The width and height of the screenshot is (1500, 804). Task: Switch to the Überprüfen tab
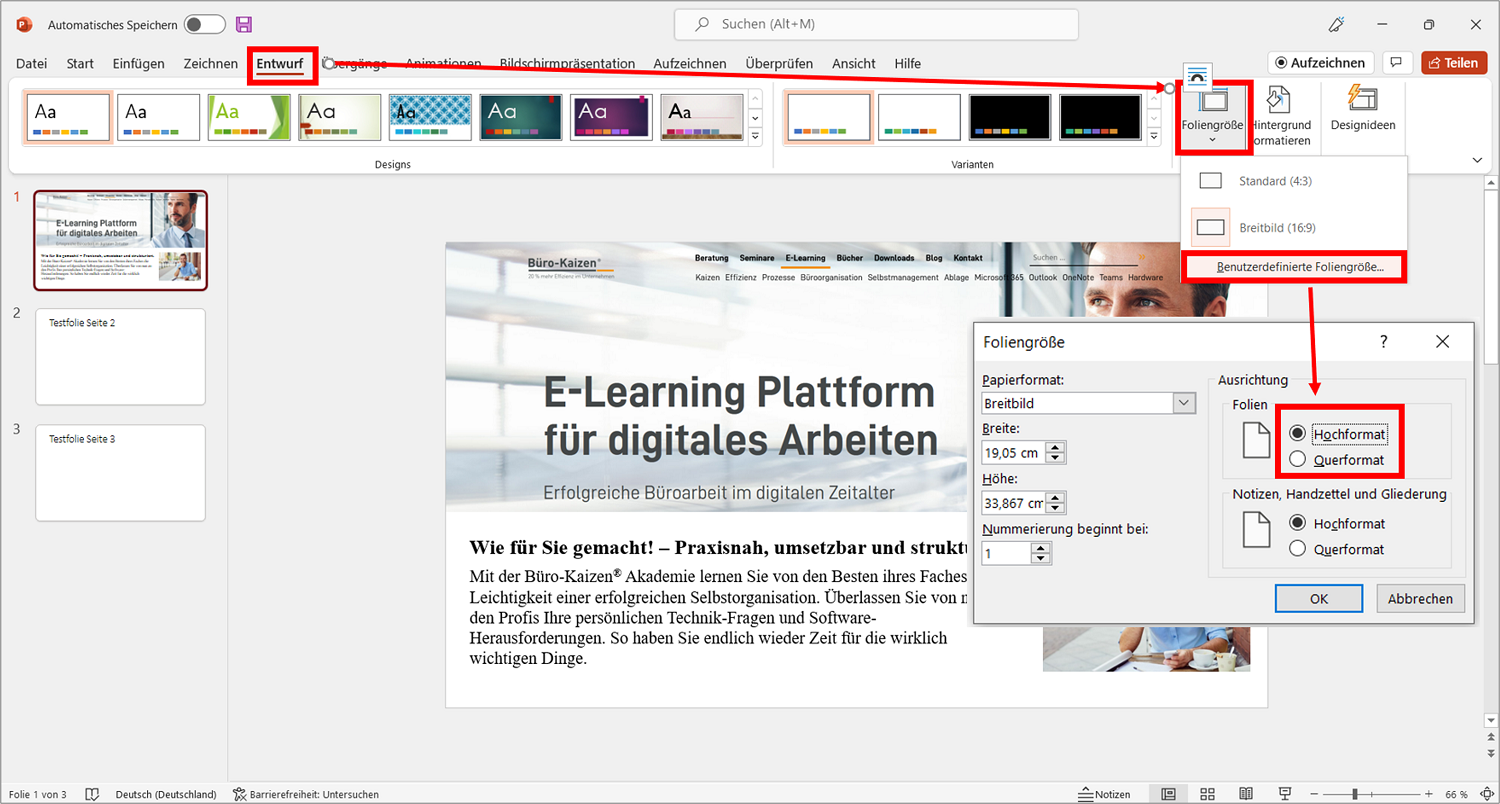click(779, 63)
